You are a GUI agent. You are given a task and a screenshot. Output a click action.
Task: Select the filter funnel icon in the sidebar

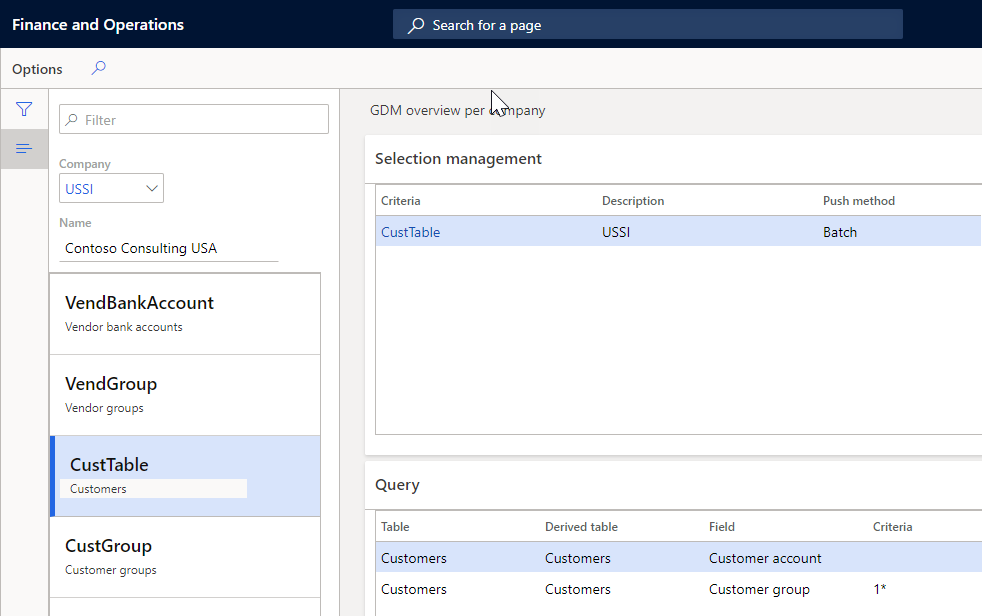click(24, 109)
